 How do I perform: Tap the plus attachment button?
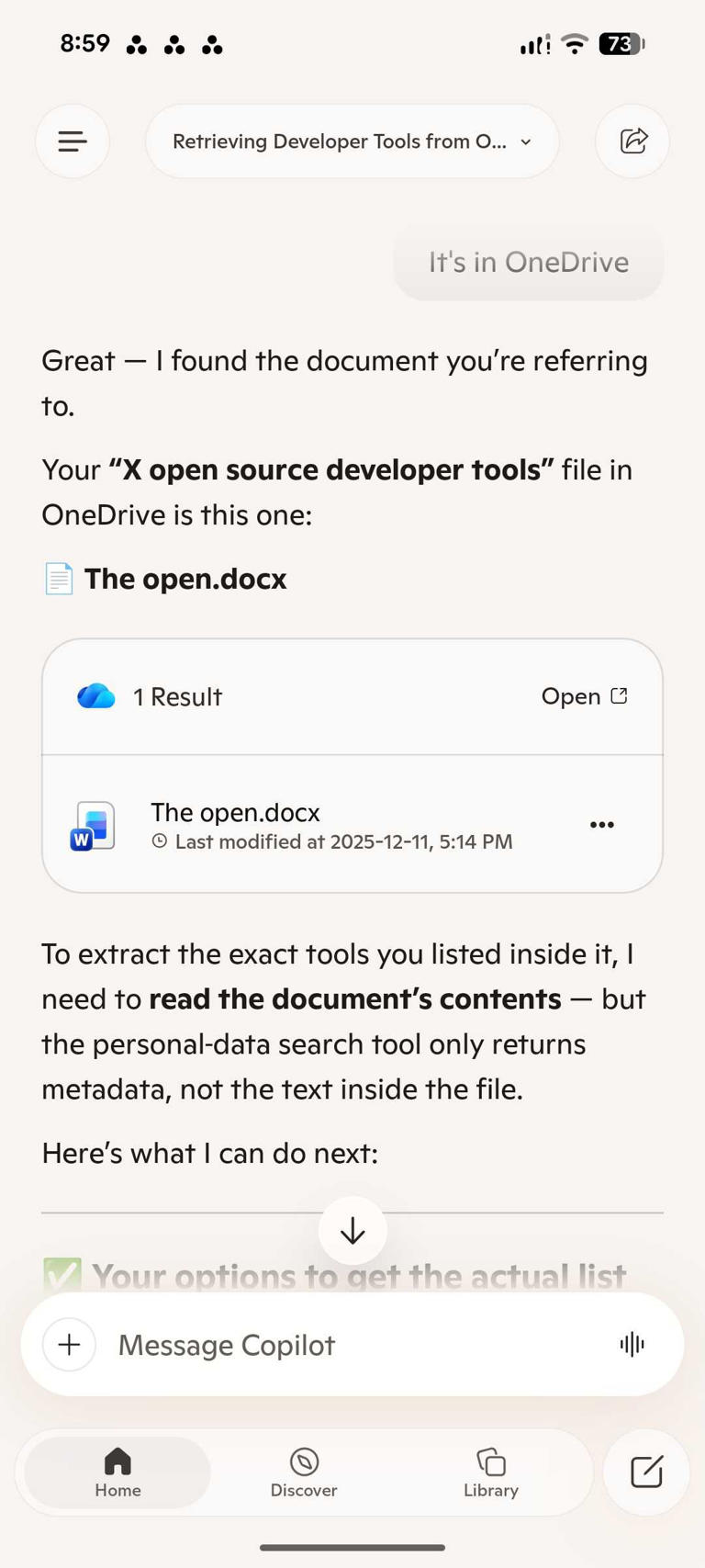coord(70,1345)
